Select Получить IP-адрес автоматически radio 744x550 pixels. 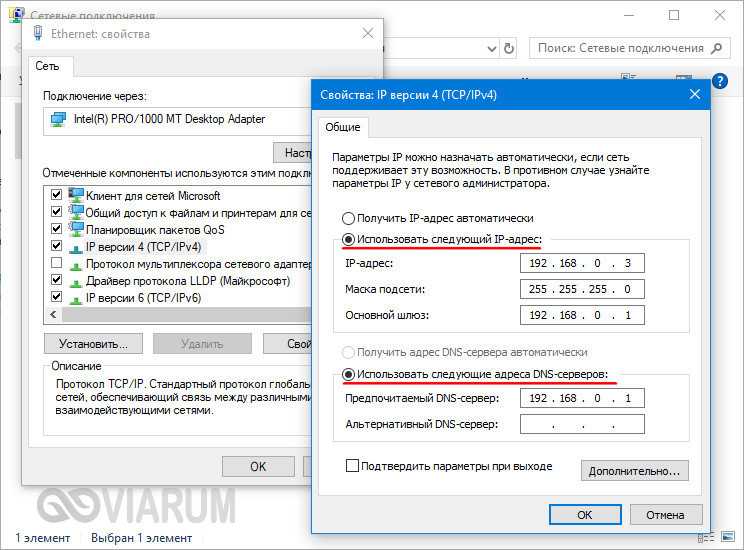tap(348, 218)
